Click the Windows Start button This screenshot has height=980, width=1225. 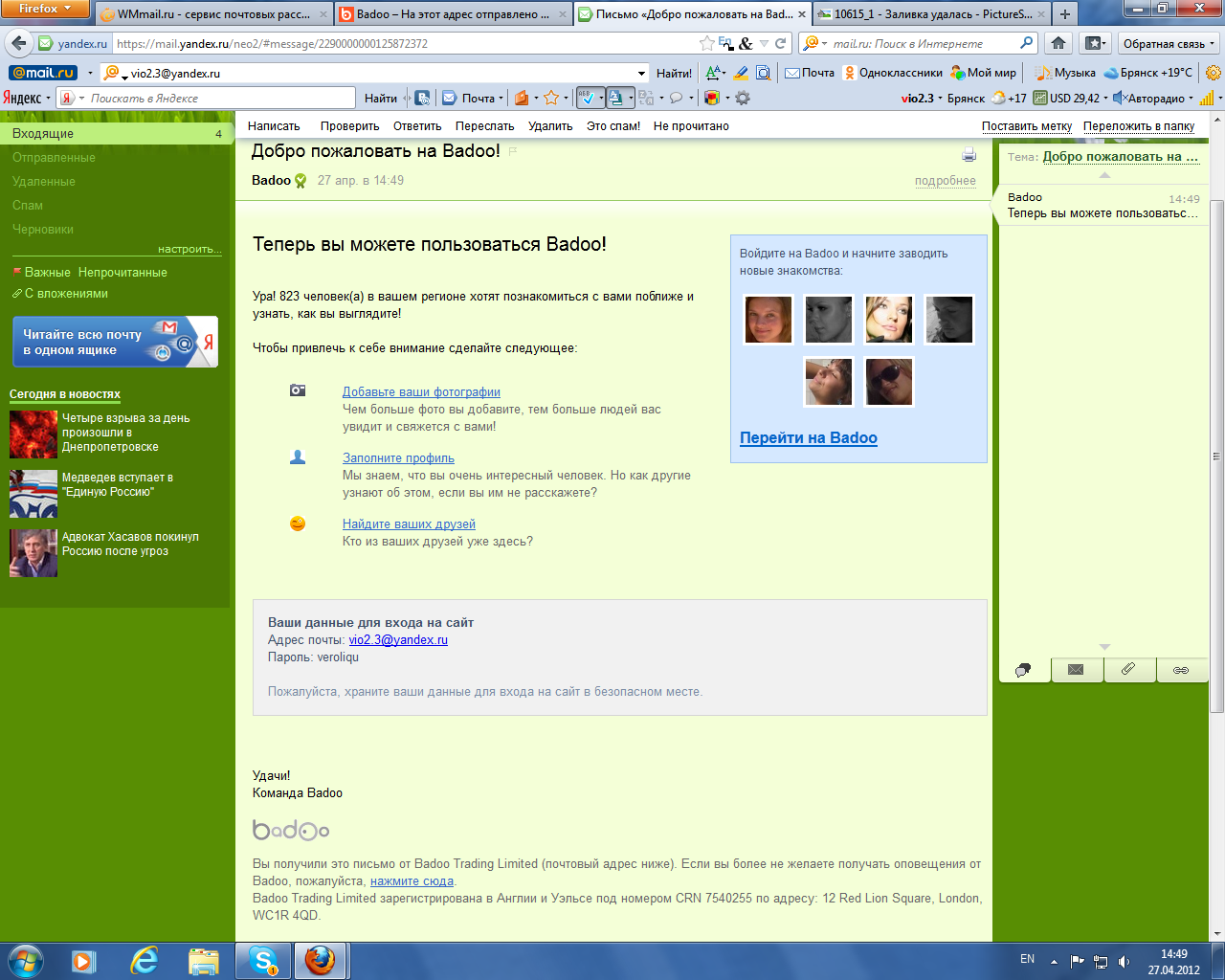[x=26, y=960]
